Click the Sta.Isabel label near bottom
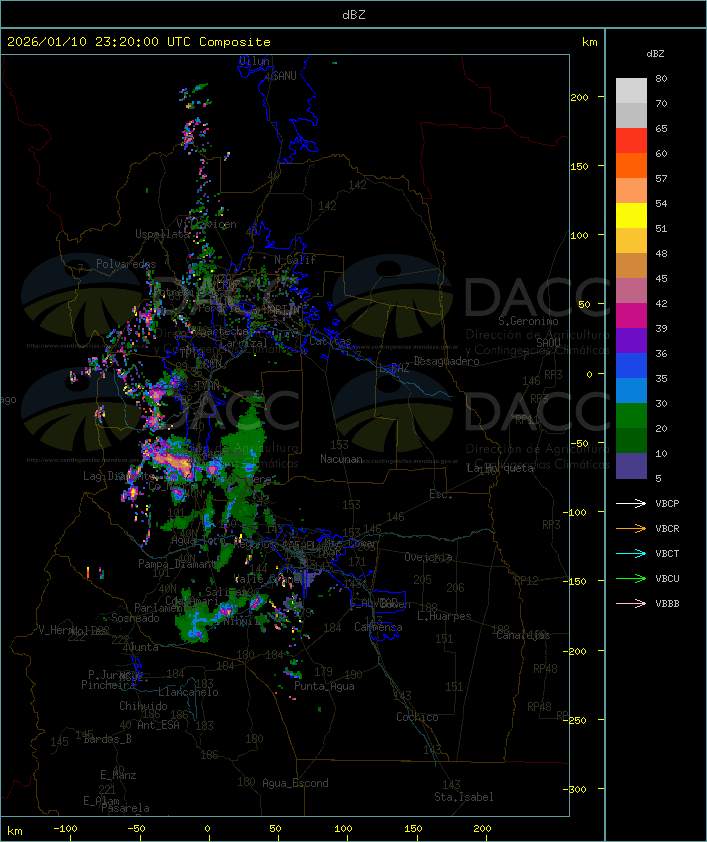This screenshot has height=842, width=707. (463, 797)
